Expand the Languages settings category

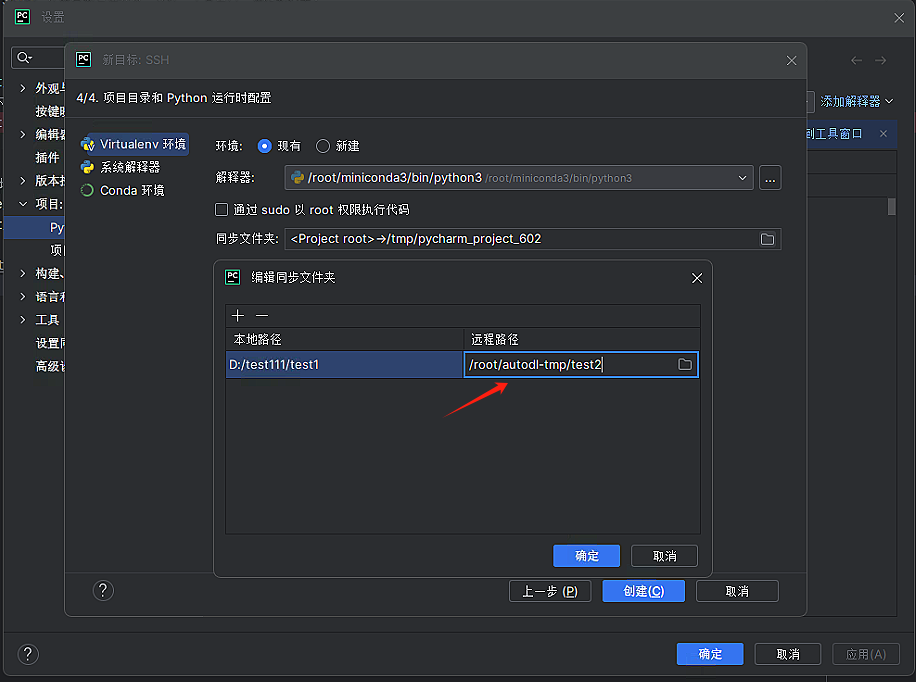tap(23, 296)
